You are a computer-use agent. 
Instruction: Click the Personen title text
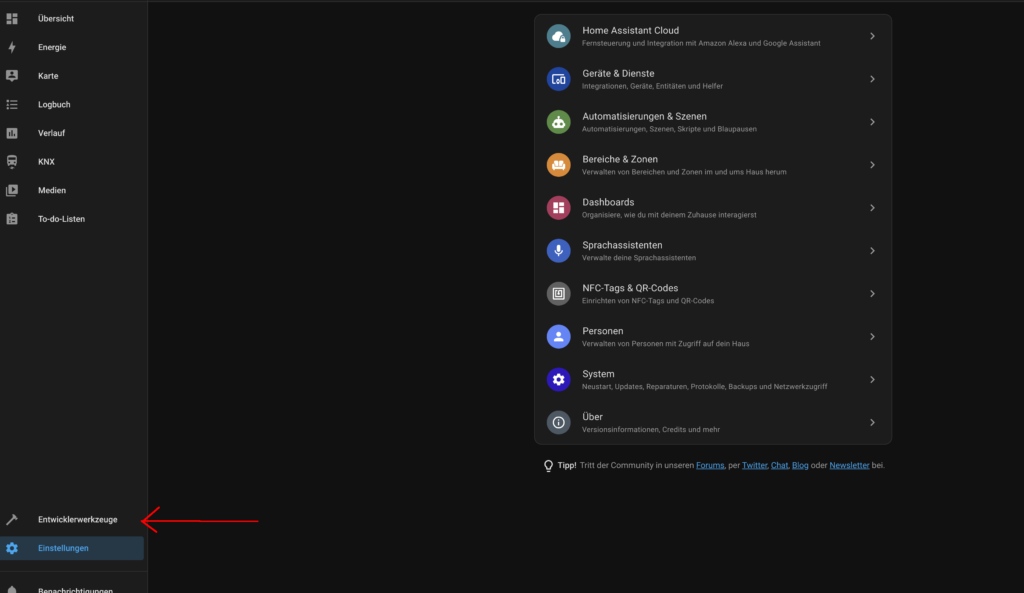[602, 331]
